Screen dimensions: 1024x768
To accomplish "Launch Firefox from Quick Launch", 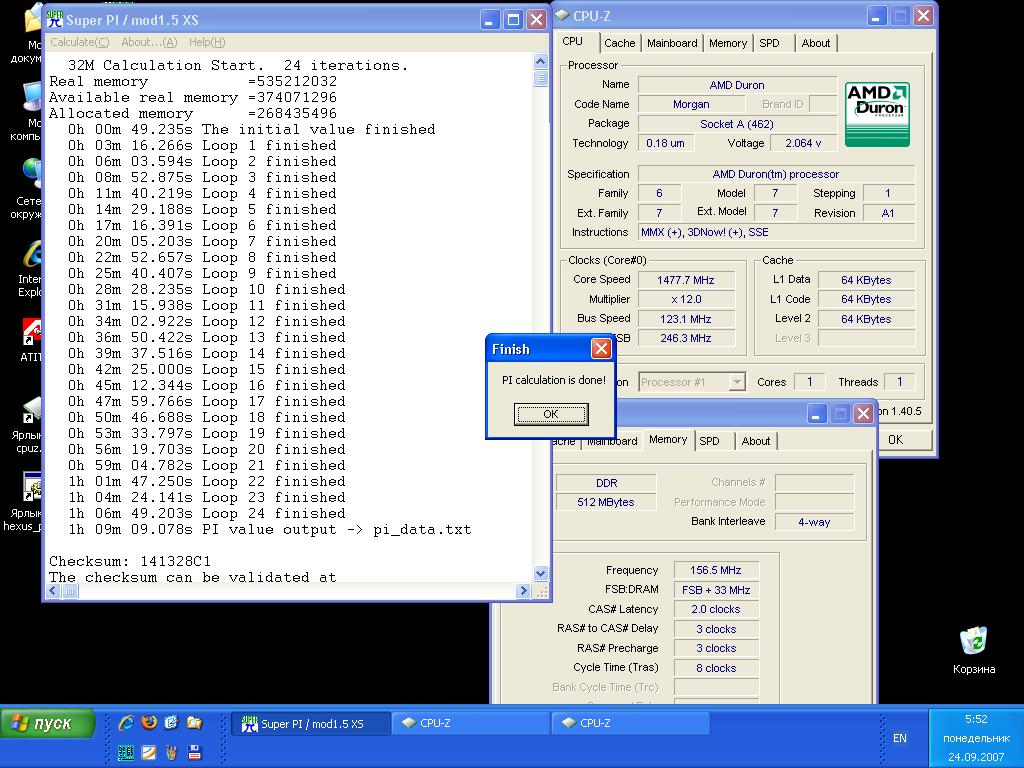I will click(x=149, y=722).
